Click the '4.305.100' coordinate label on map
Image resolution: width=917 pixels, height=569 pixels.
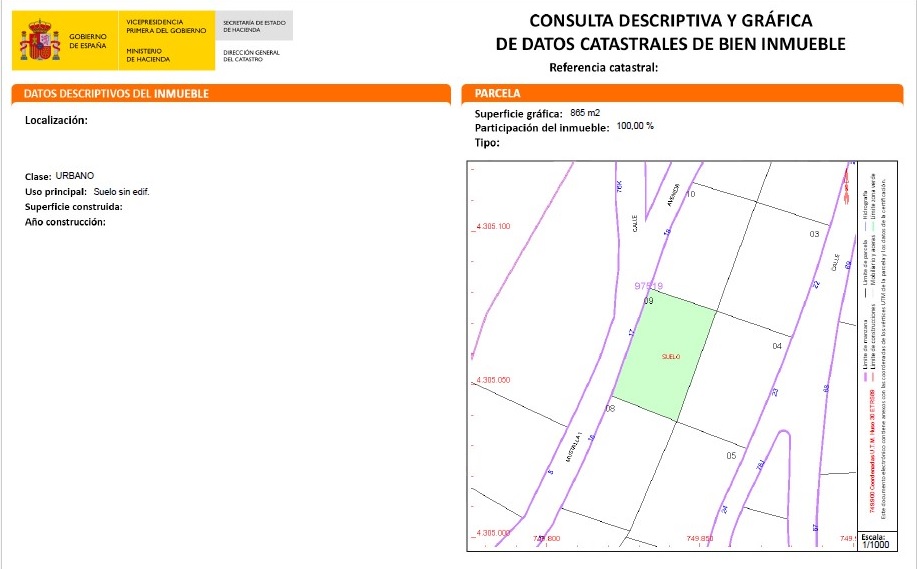pos(493,226)
